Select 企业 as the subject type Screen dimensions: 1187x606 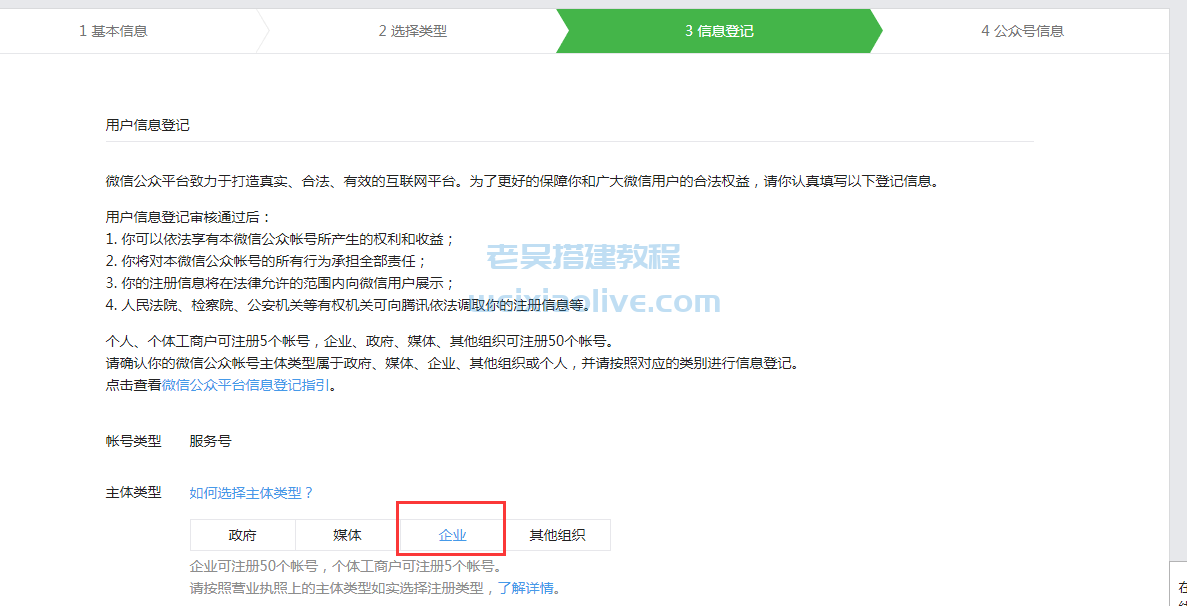tap(451, 534)
